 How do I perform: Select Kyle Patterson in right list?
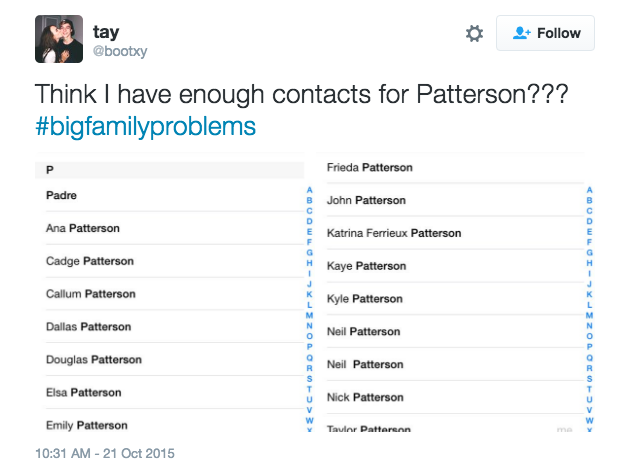(x=455, y=299)
